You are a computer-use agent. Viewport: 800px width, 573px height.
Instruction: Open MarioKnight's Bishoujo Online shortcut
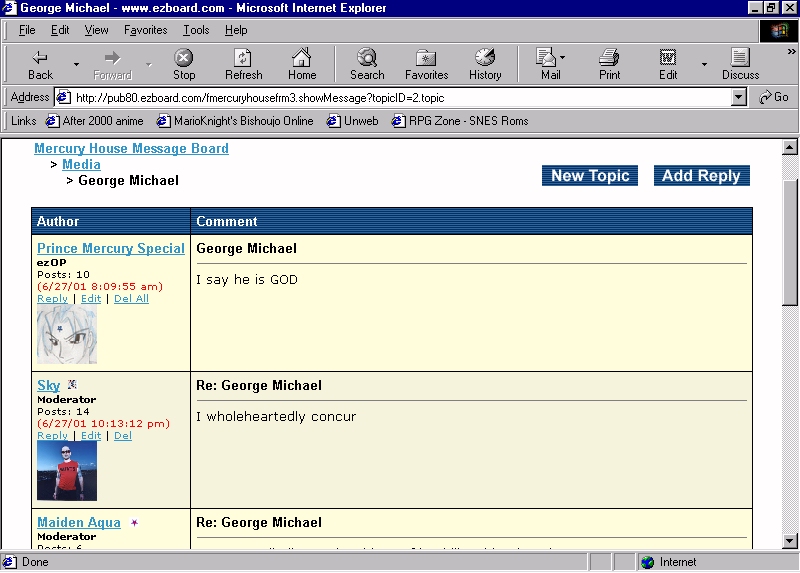(x=235, y=121)
